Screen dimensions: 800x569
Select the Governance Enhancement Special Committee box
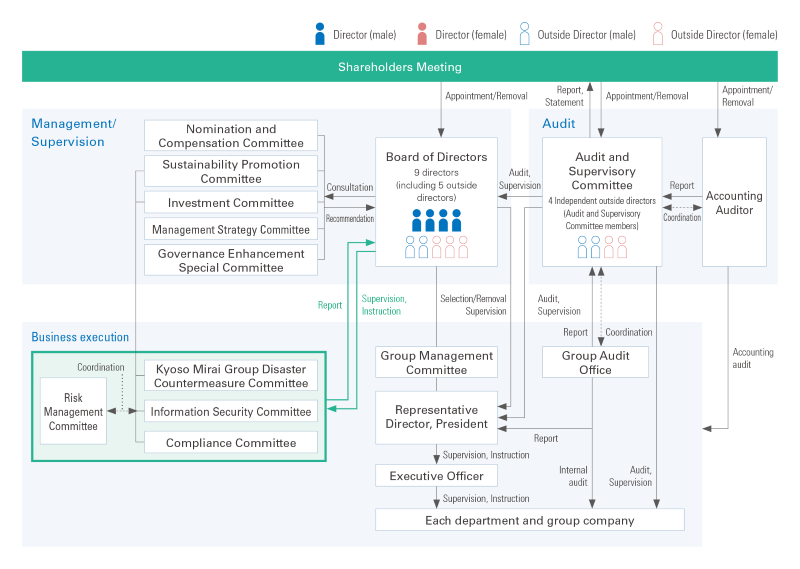231,260
